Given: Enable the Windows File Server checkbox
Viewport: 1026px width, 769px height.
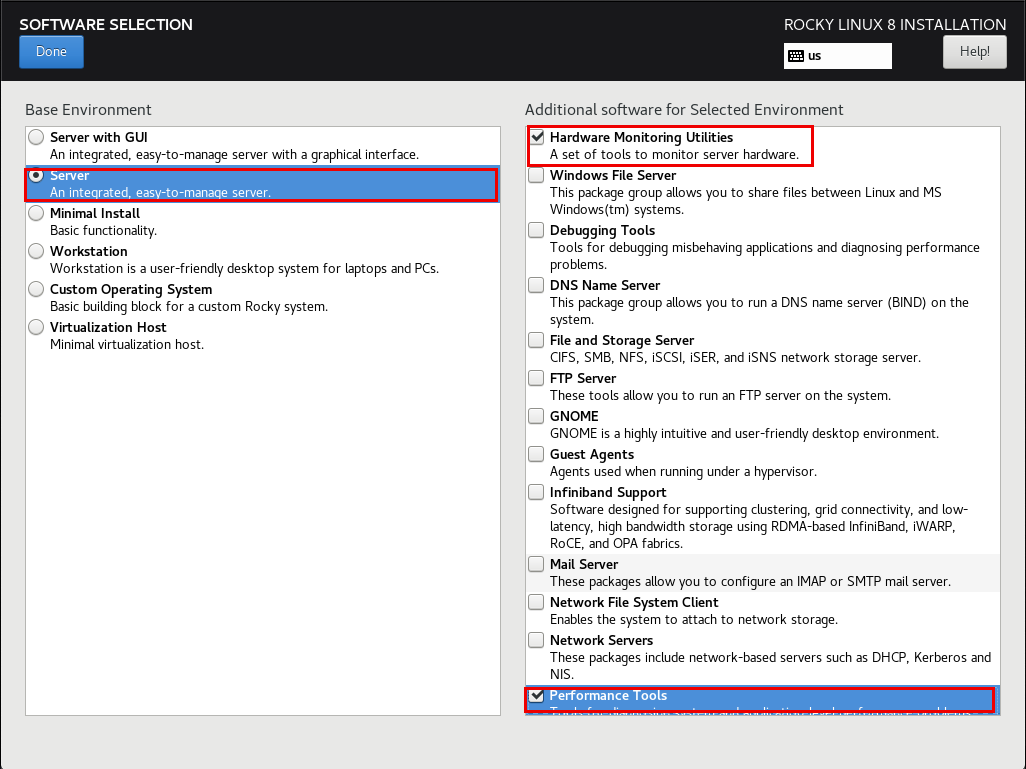Looking at the screenshot, I should point(537,175).
